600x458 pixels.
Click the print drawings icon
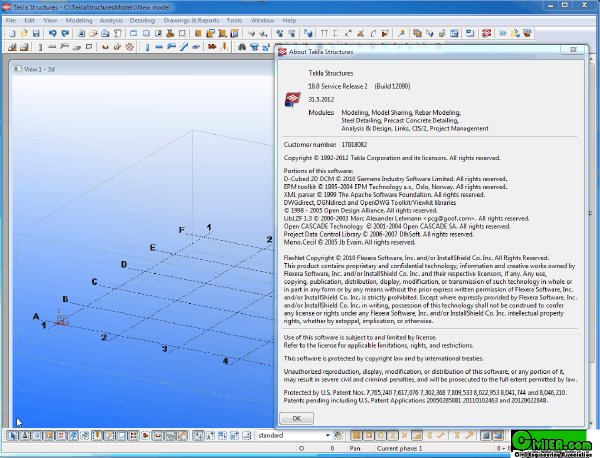click(x=105, y=34)
